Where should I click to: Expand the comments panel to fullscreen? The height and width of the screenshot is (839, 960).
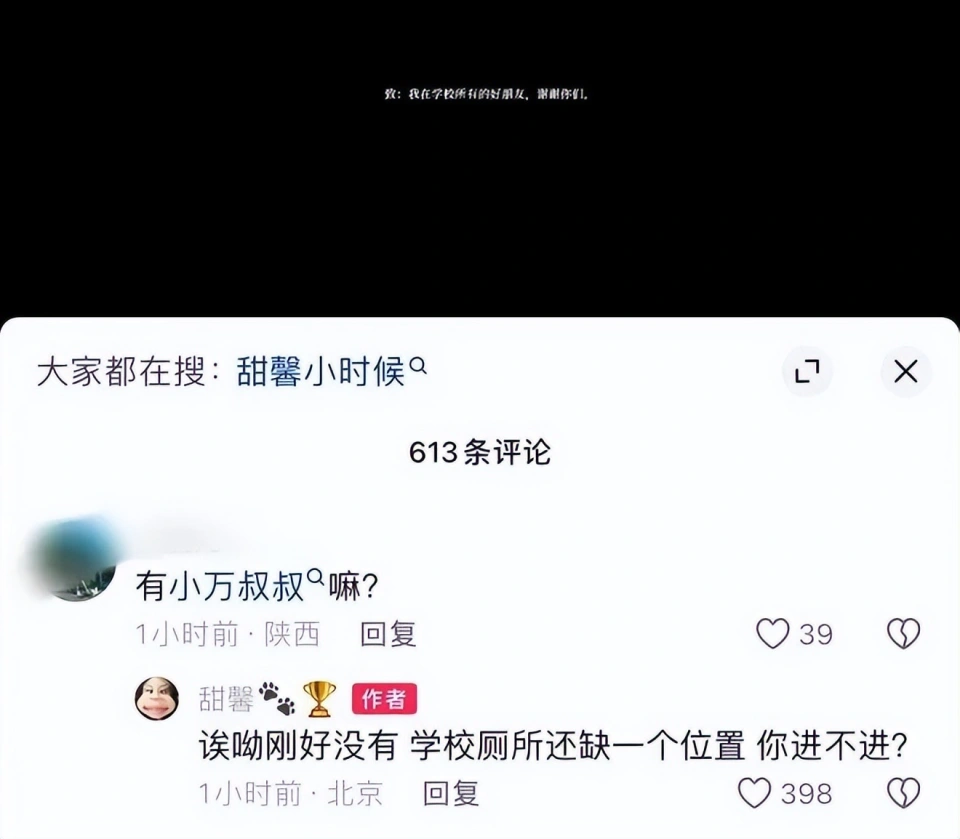pos(807,371)
